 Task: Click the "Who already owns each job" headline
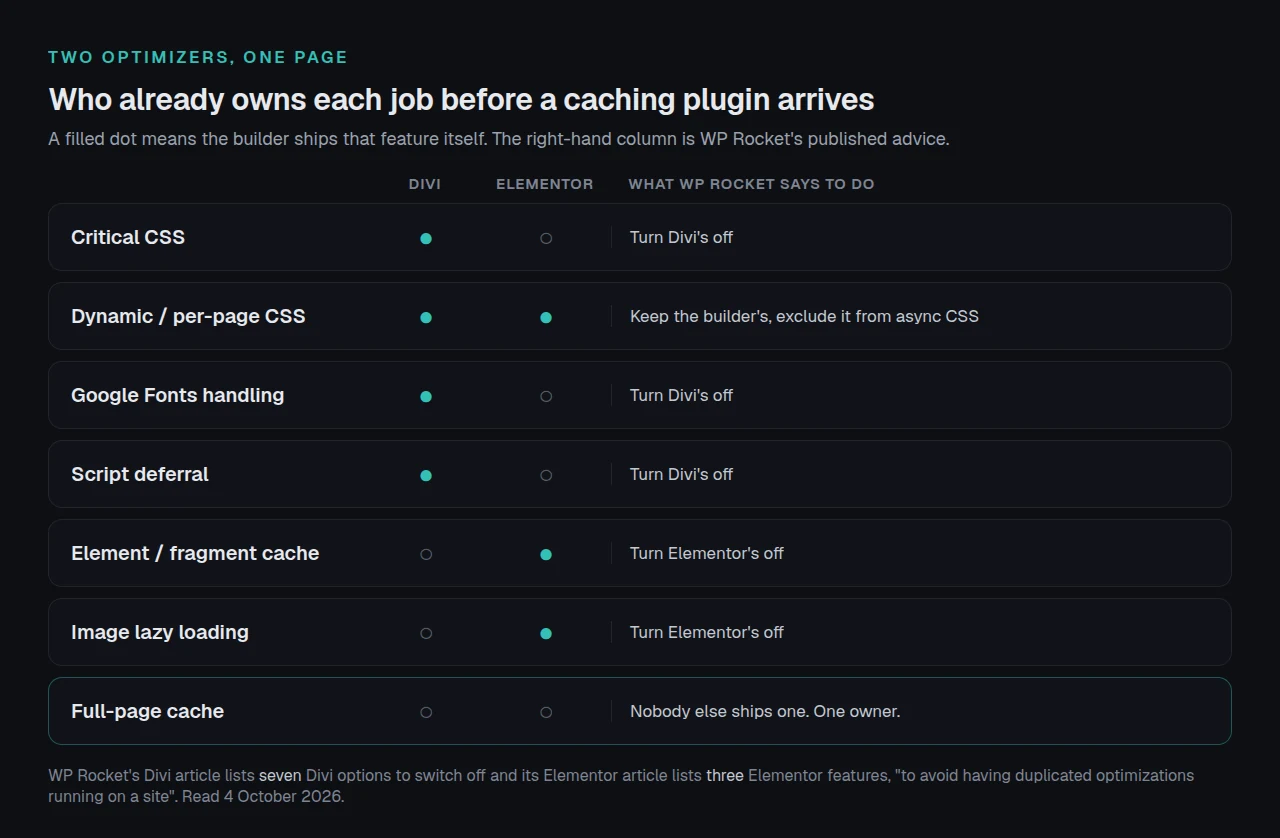[x=462, y=99]
